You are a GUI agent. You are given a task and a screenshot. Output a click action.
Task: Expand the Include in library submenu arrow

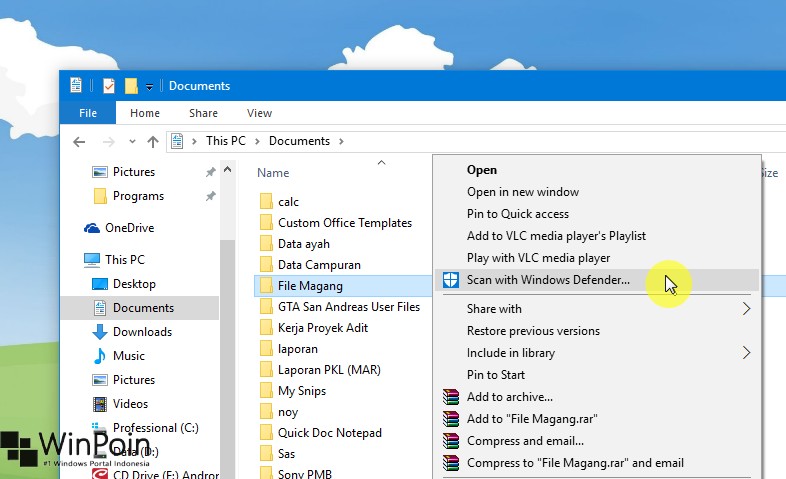746,353
